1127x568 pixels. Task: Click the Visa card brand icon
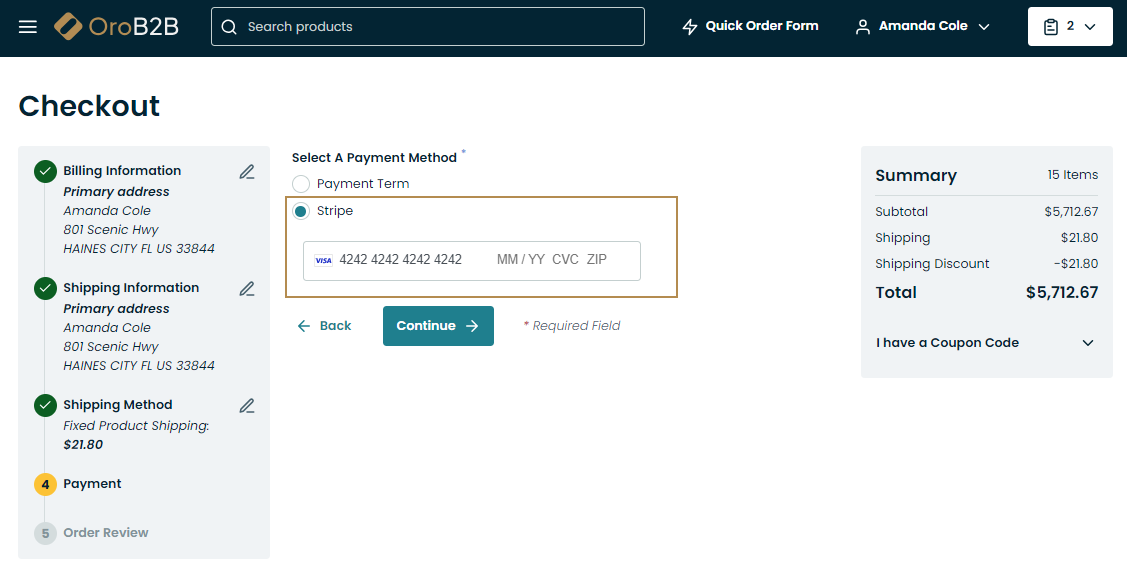pos(323,260)
